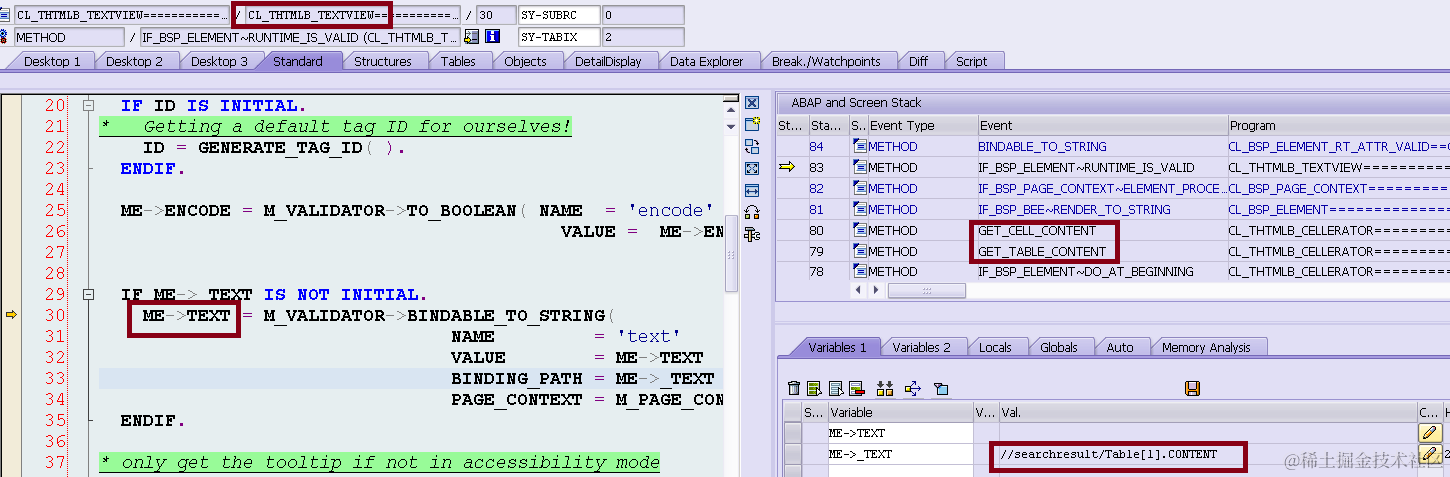Viewport: 1450px width, 477px height.
Task: Click the delete row icon with the red bar
Action: tap(858, 388)
